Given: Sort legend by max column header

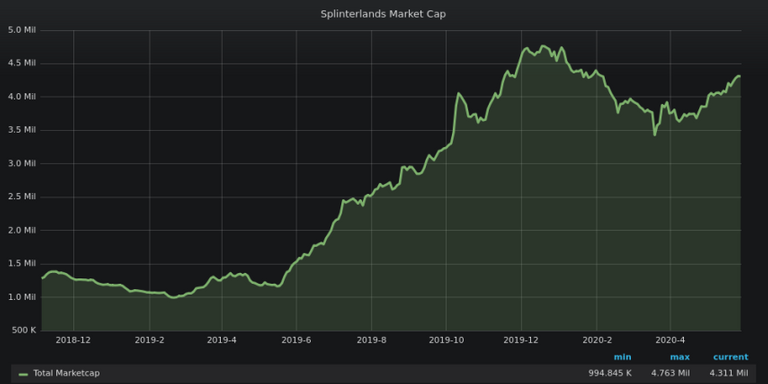Looking at the screenshot, I should (x=680, y=357).
